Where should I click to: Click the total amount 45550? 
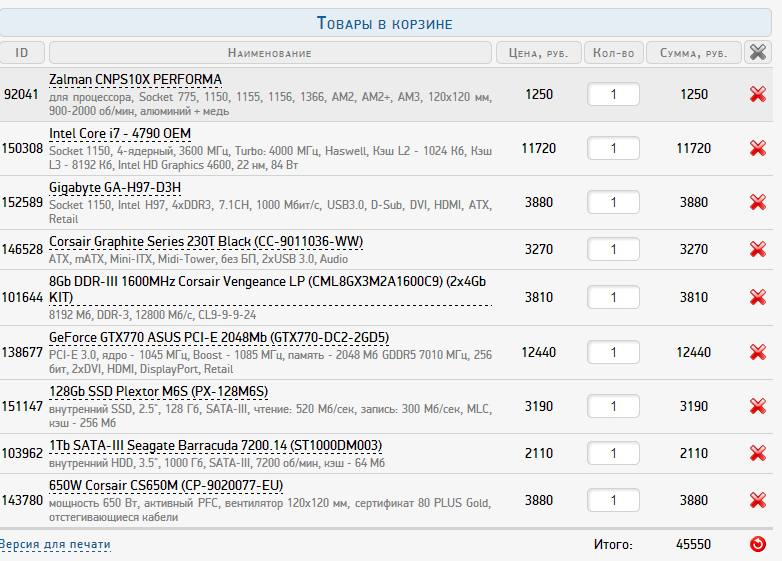(693, 544)
